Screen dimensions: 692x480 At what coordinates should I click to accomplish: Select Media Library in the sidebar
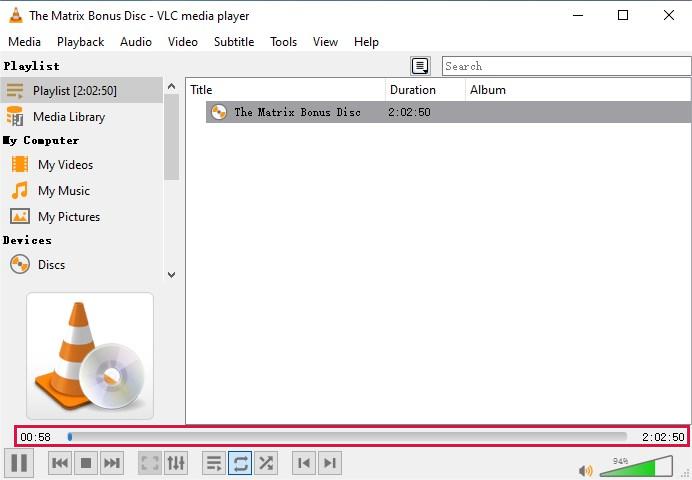pyautogui.click(x=68, y=117)
